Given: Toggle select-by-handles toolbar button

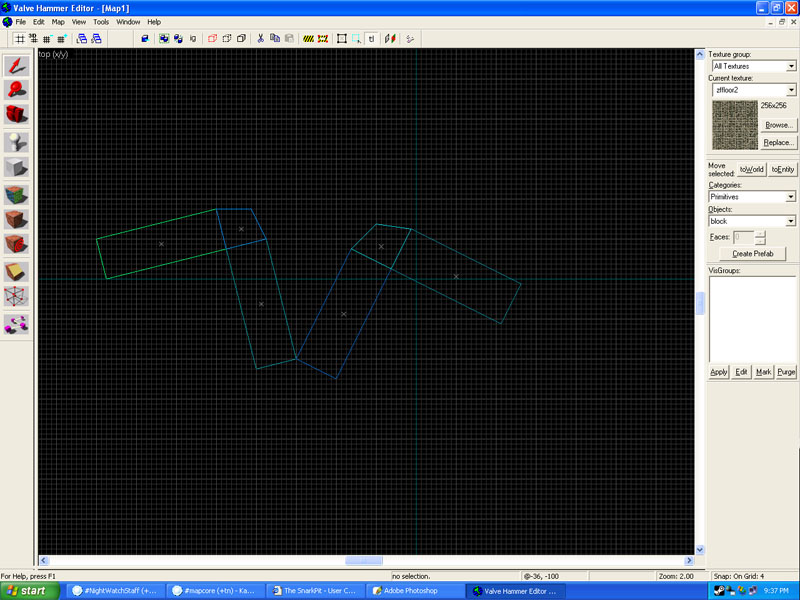Looking at the screenshot, I should pos(341,39).
